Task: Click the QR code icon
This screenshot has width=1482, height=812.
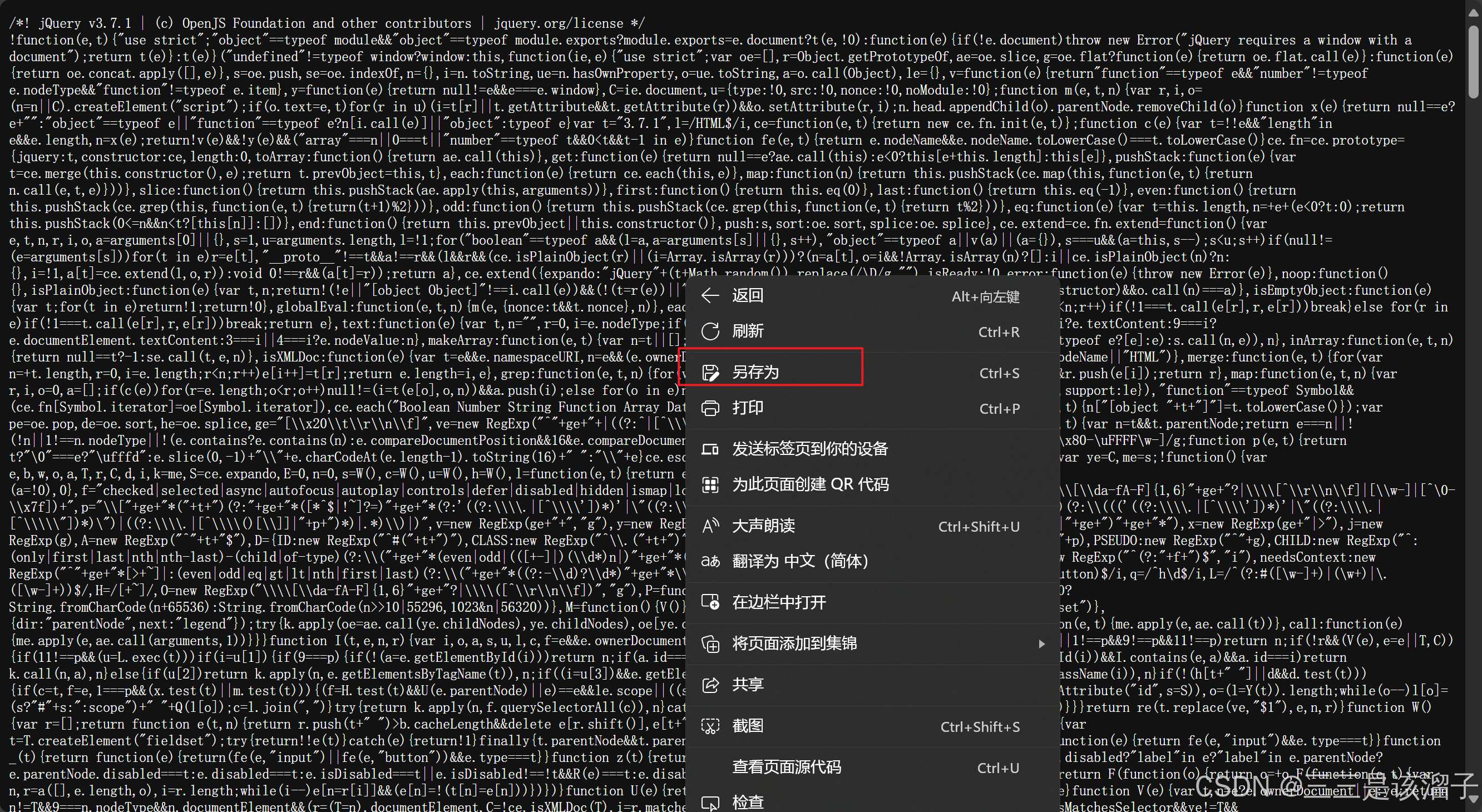Action: point(710,485)
